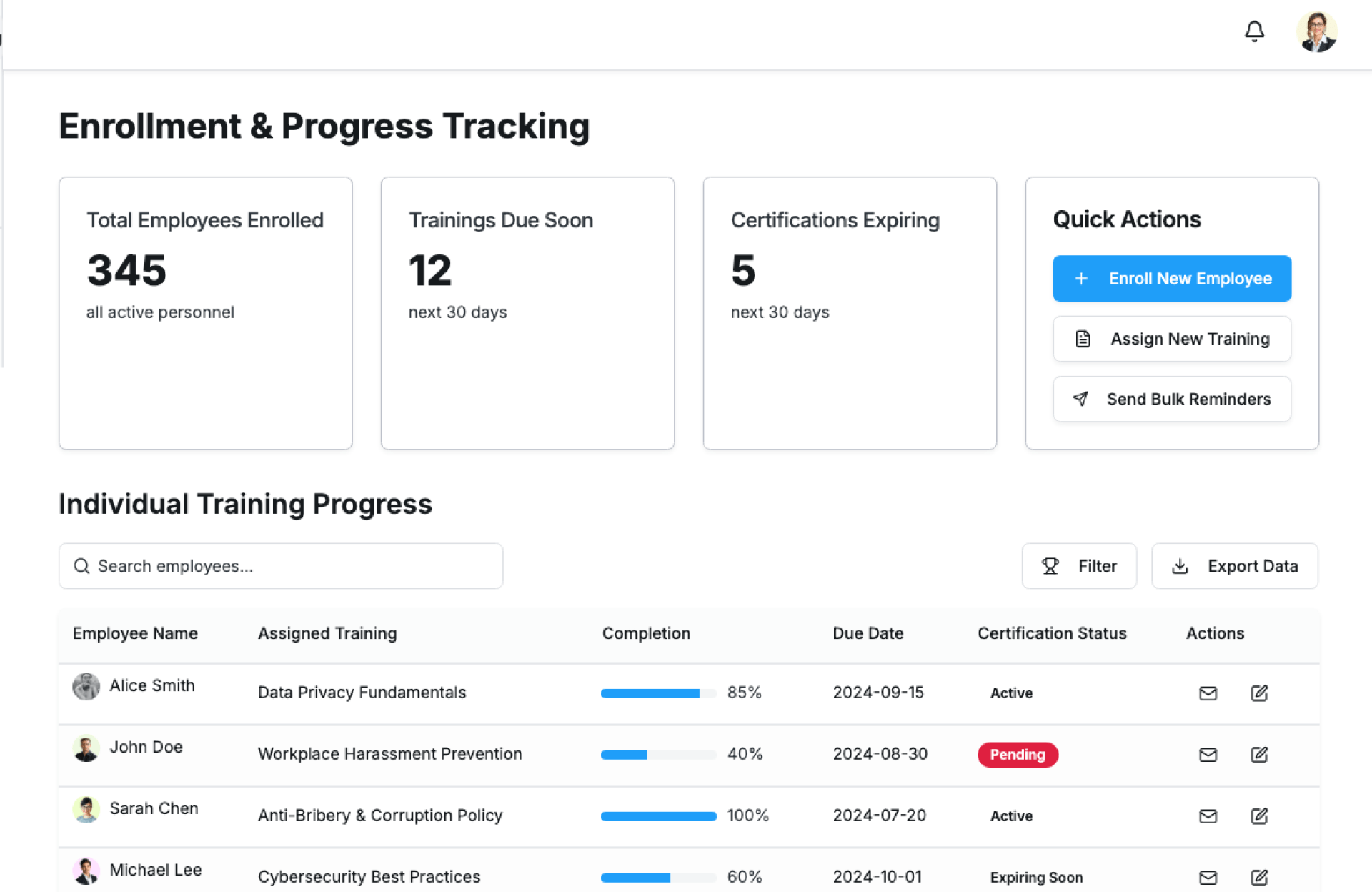
Task: Sort by Due Date column header
Action: 868,633
